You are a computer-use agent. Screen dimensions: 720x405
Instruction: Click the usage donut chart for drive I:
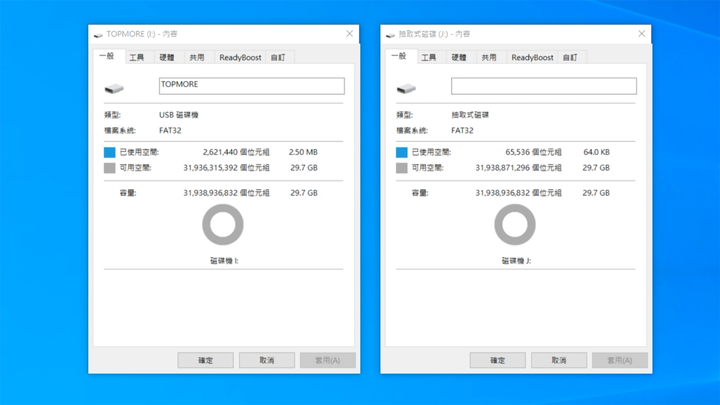point(223,225)
